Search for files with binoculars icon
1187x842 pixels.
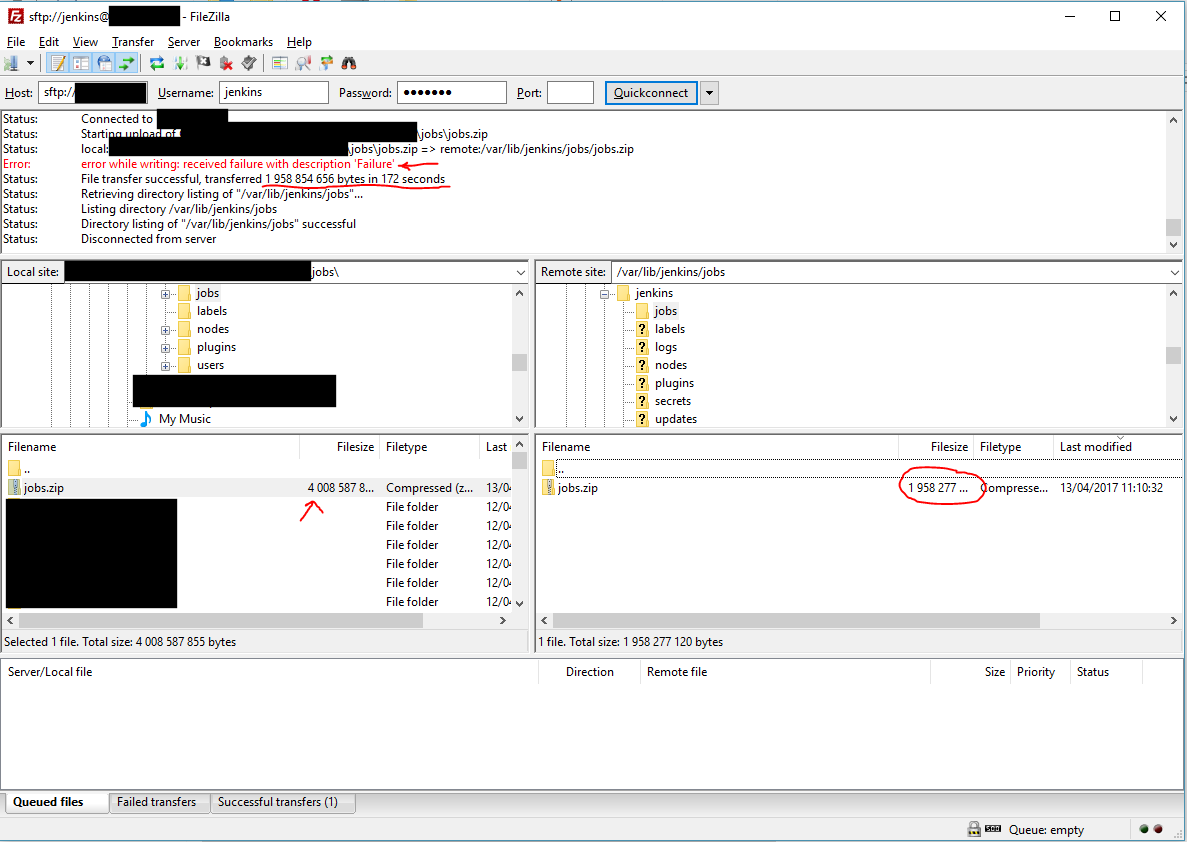click(x=349, y=64)
